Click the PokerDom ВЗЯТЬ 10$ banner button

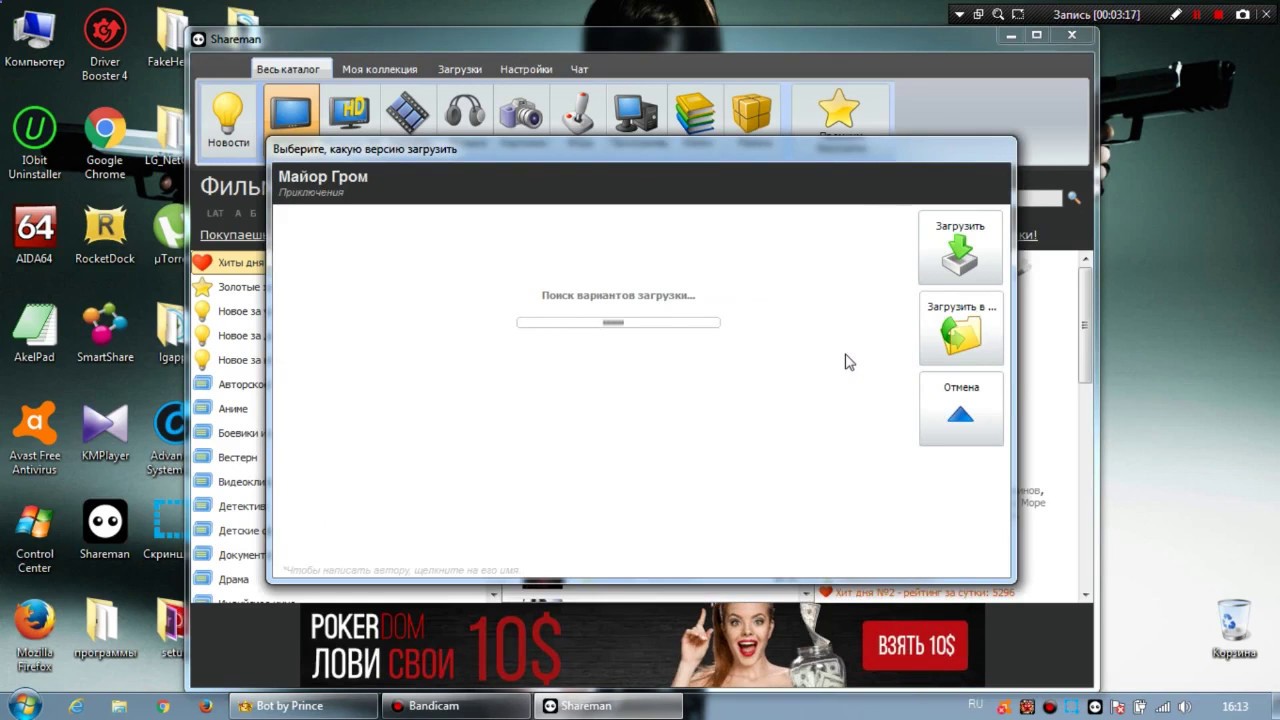916,645
